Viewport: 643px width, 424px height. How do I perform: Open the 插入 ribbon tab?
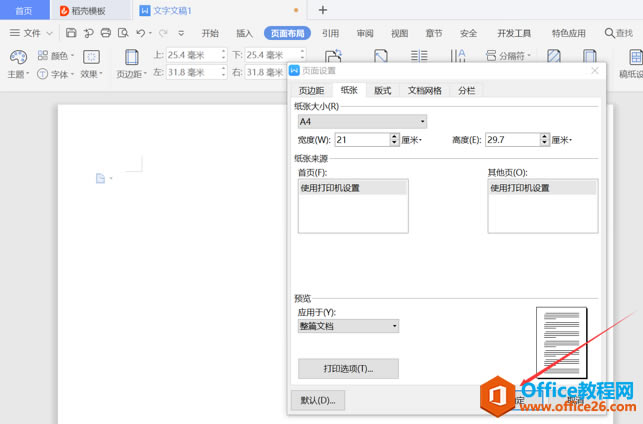coord(244,33)
